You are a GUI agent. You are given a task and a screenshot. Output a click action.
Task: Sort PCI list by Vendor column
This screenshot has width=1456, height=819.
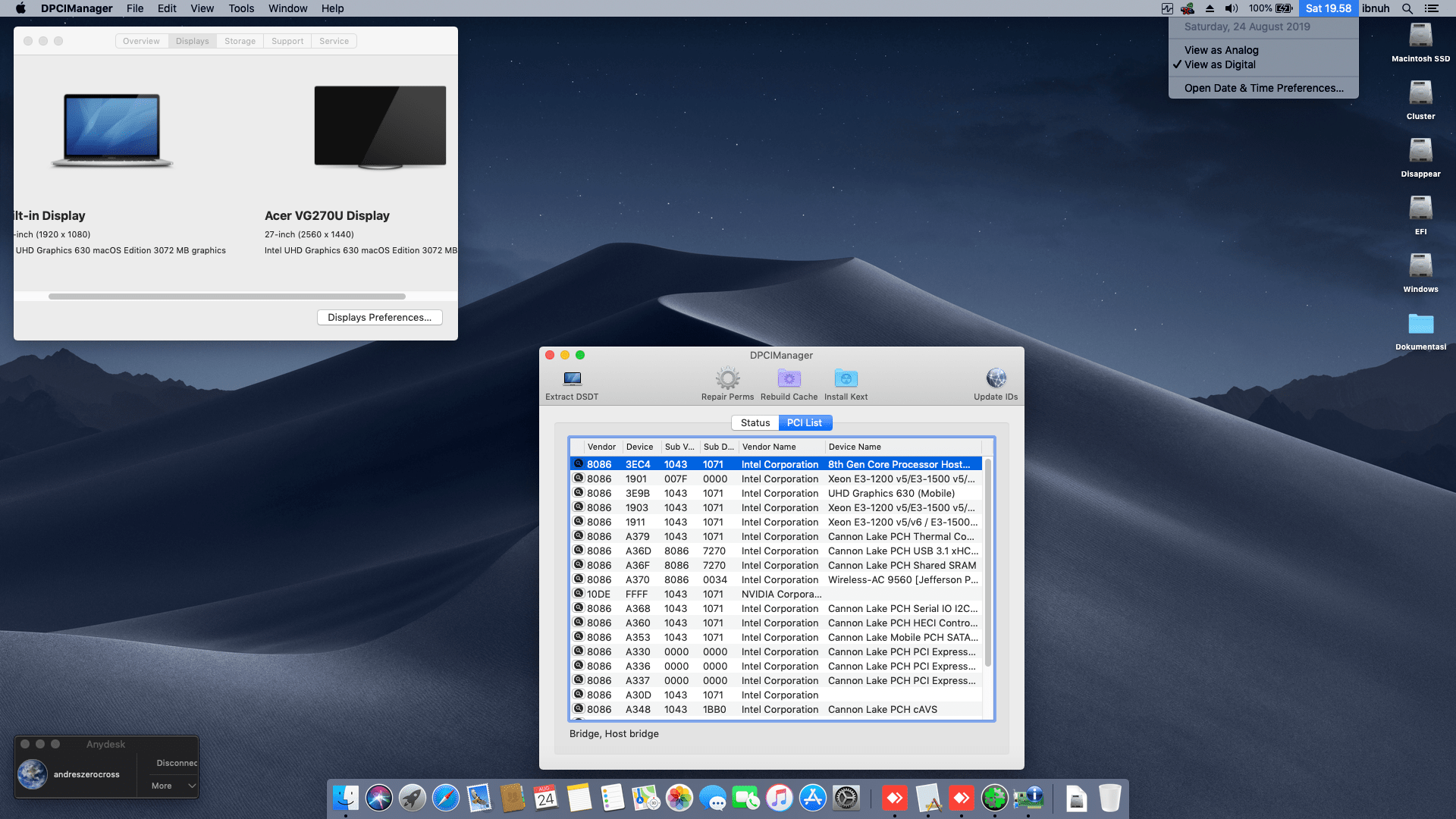coord(603,447)
